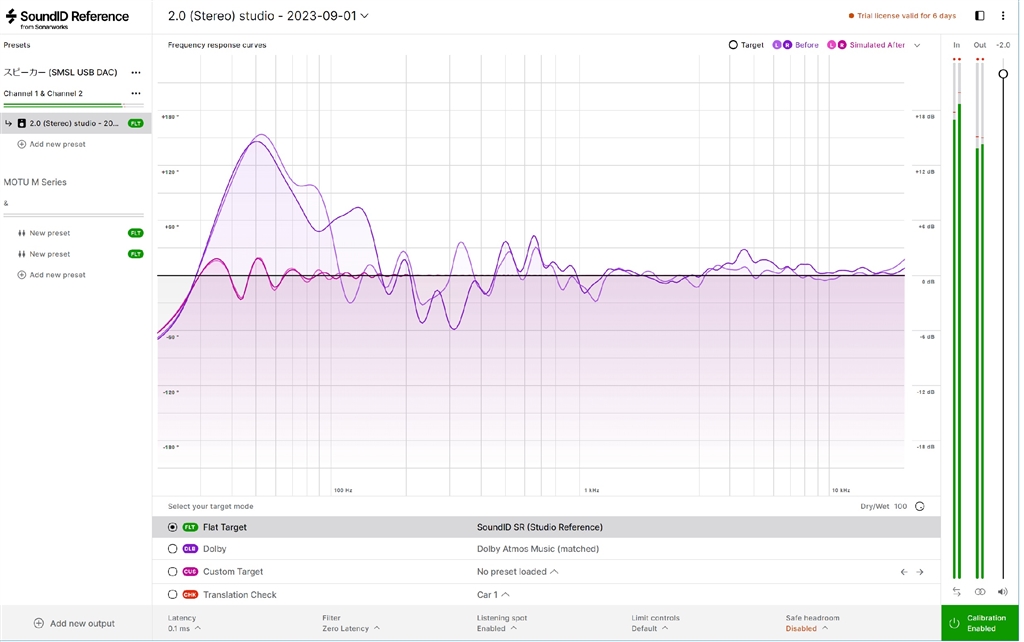
Task: Toggle the Simulated After curve visibility
Action: point(866,45)
